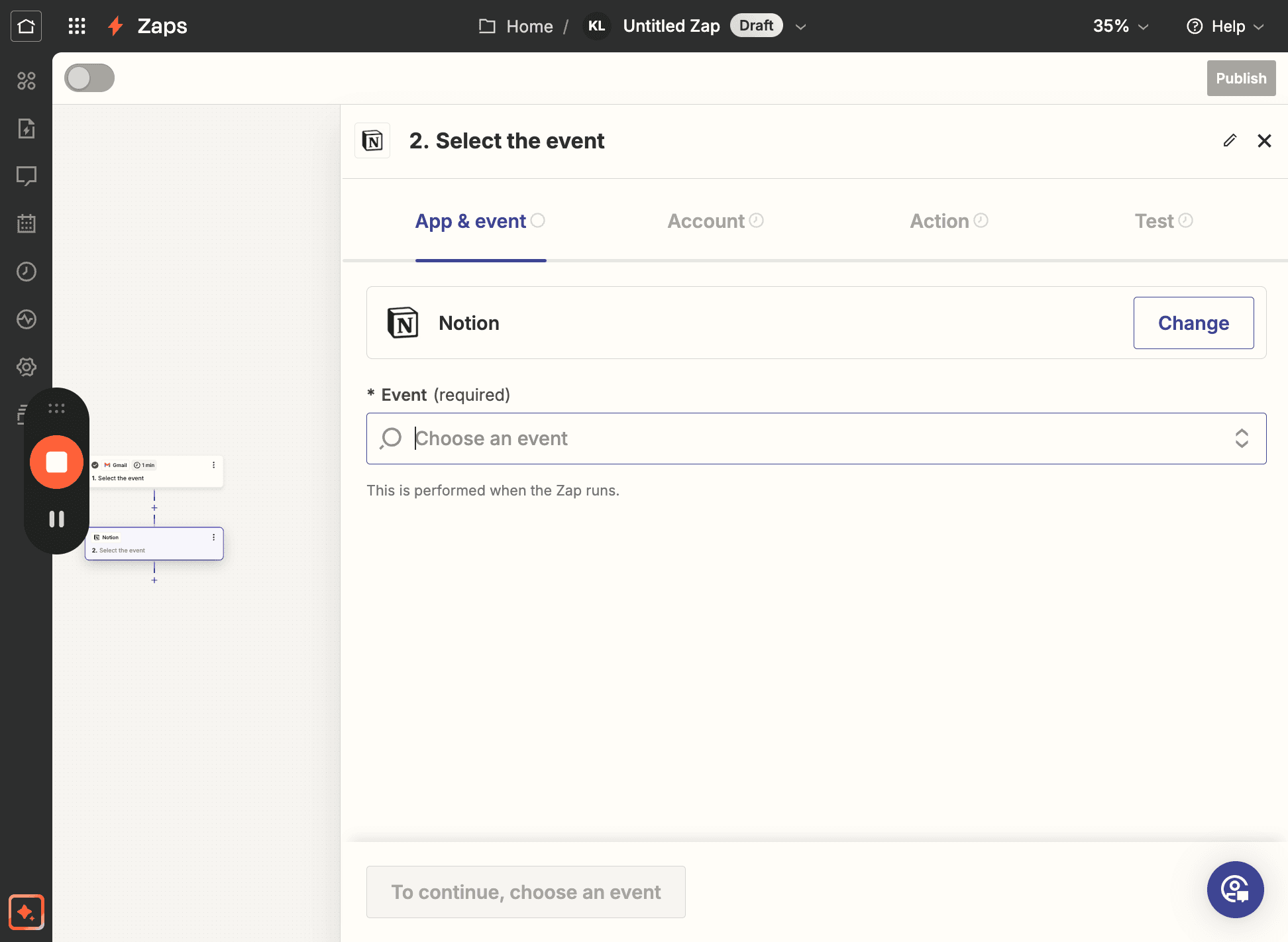The image size is (1288, 942).
Task: Open the calendar grid icon in sidebar
Action: (26, 224)
